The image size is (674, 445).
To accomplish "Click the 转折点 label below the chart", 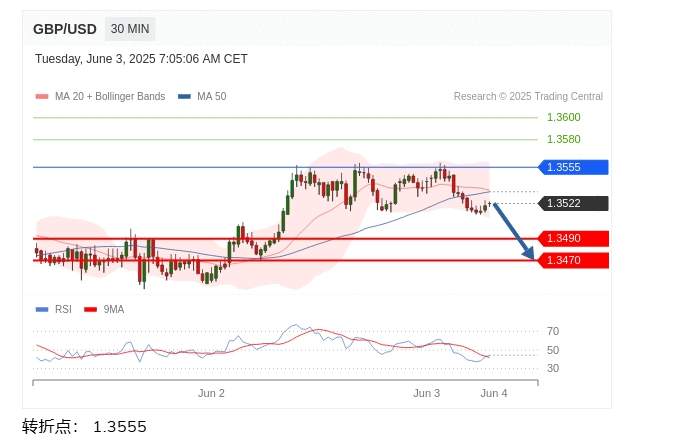I will pyautogui.click(x=50, y=427).
